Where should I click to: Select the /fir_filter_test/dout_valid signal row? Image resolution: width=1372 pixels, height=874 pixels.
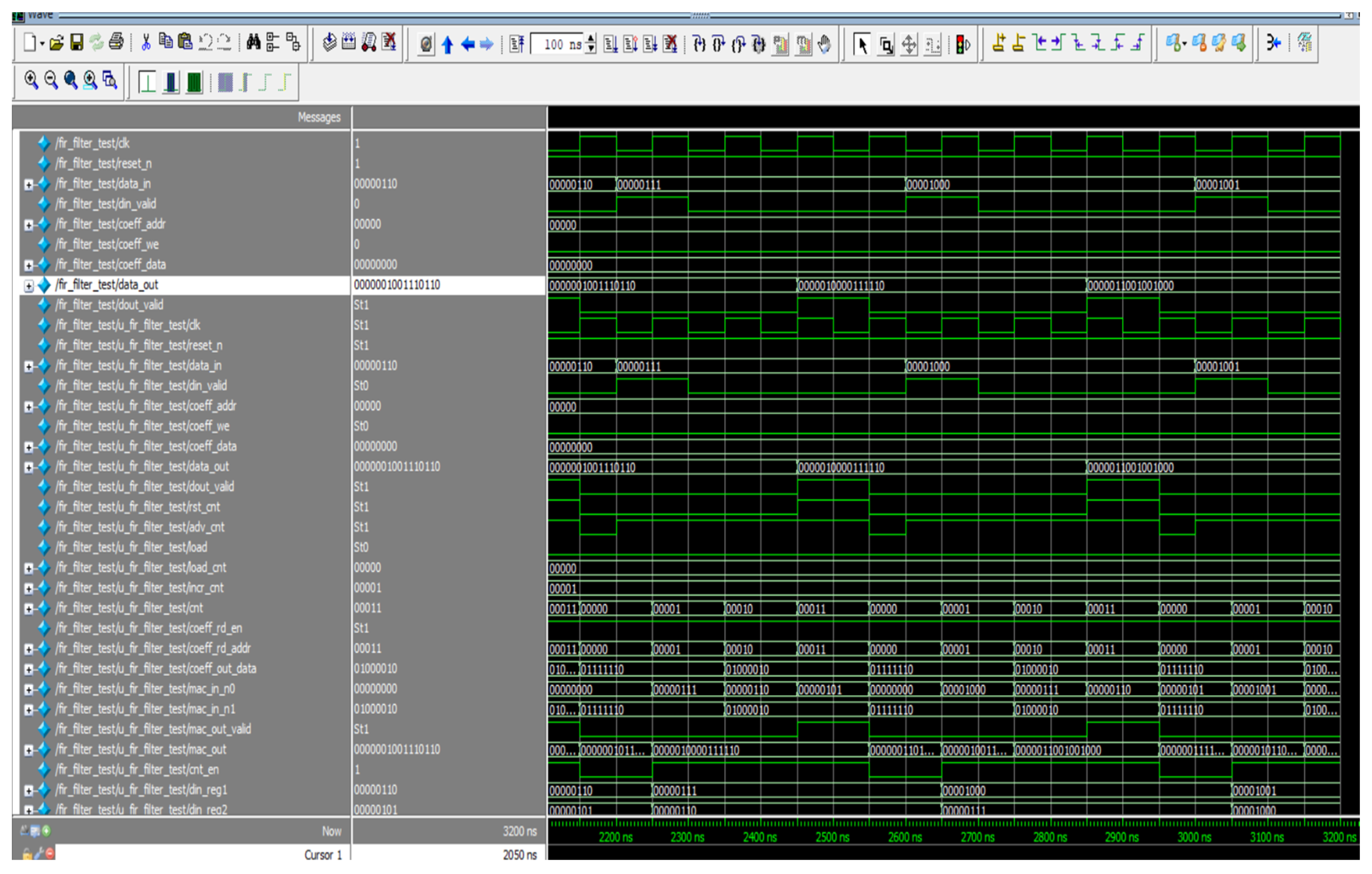tap(110, 305)
